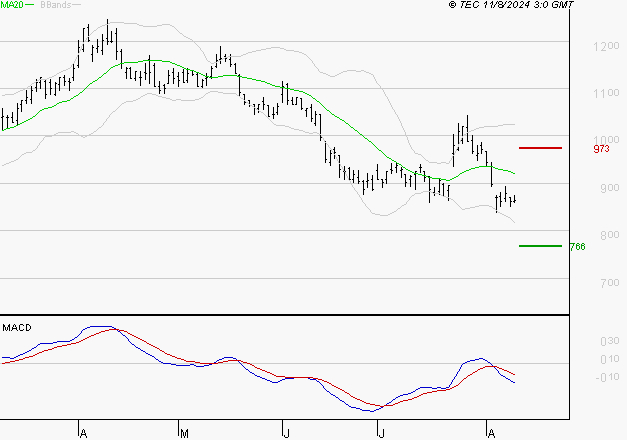
Task: Click the red 973 resistance value
Action: point(601,149)
